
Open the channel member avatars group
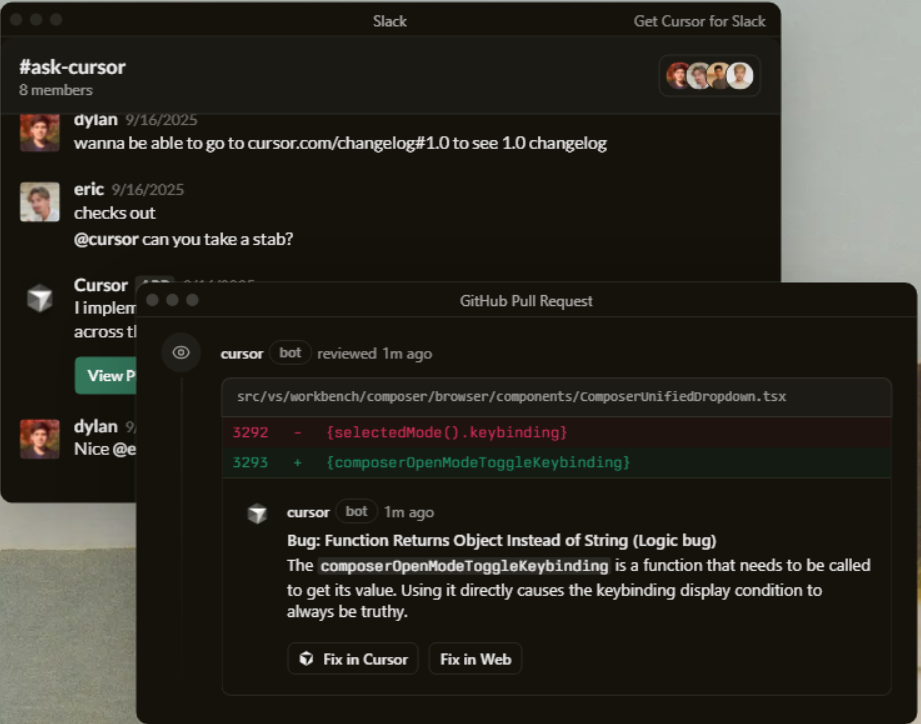(x=709, y=76)
